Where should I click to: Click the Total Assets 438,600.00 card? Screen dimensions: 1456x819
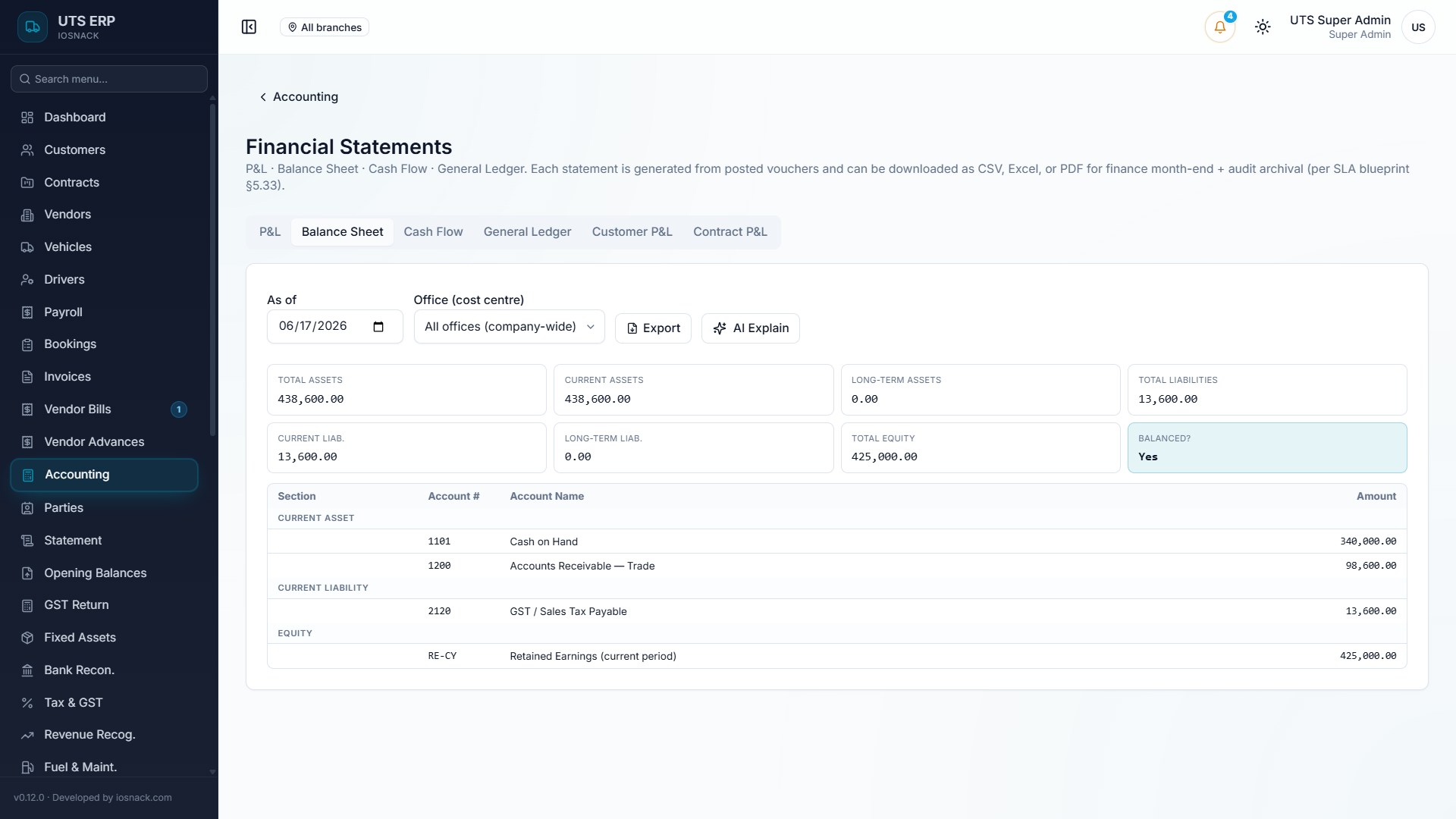point(406,390)
